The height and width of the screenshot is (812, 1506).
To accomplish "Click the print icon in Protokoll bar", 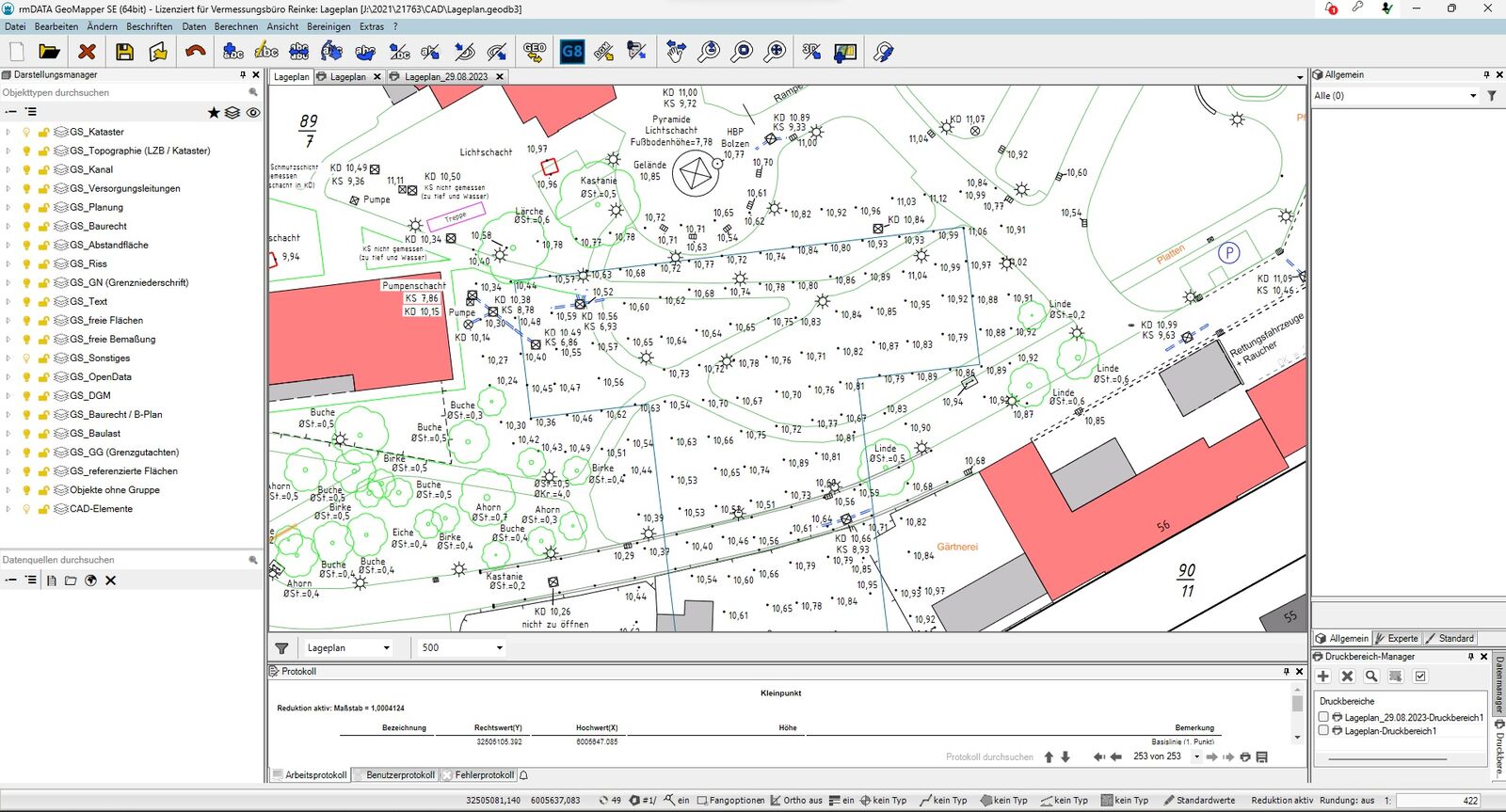I will 1245,757.
